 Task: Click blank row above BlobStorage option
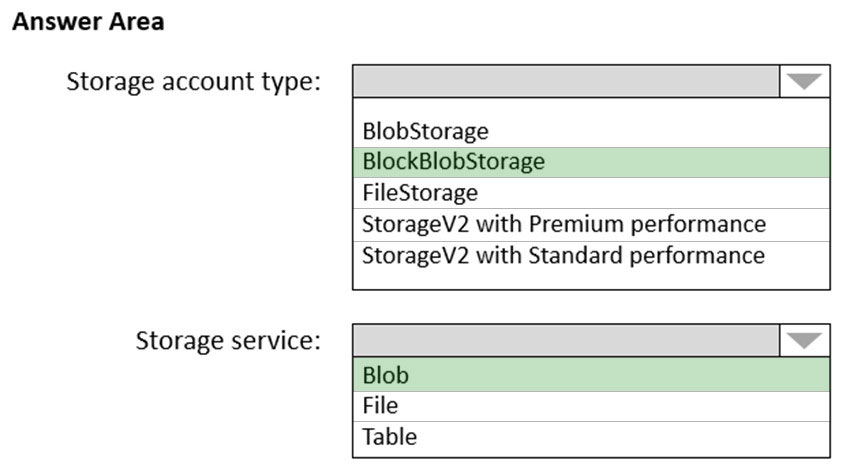(591, 107)
